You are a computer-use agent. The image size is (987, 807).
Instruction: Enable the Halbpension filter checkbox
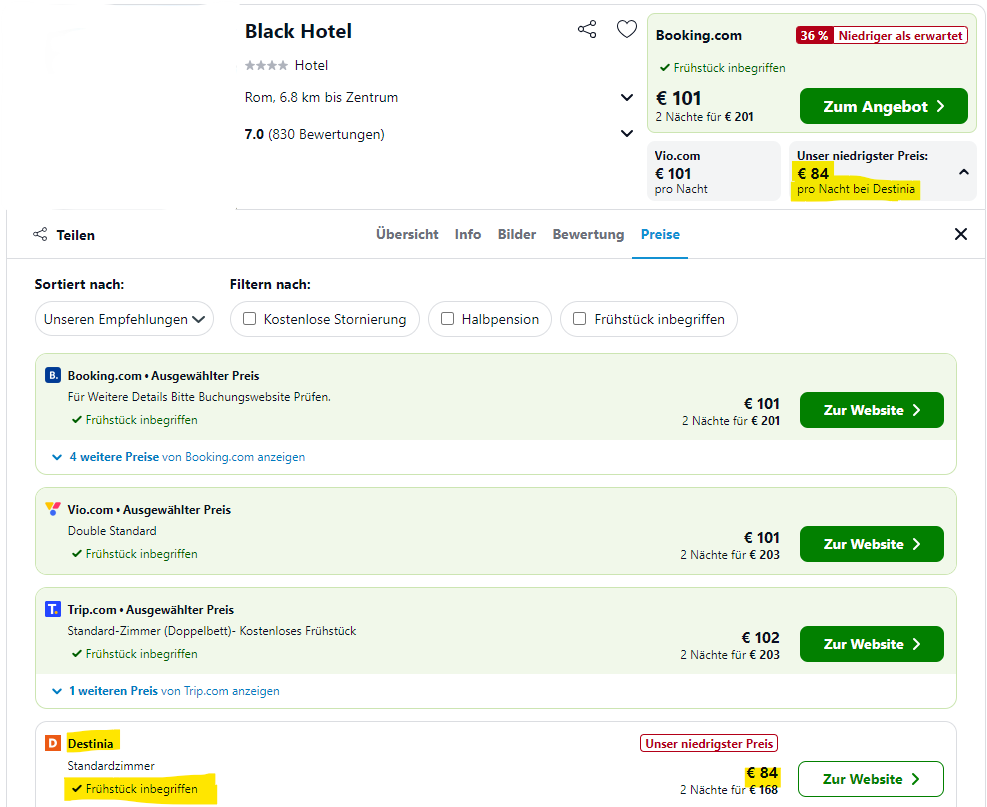(x=448, y=319)
